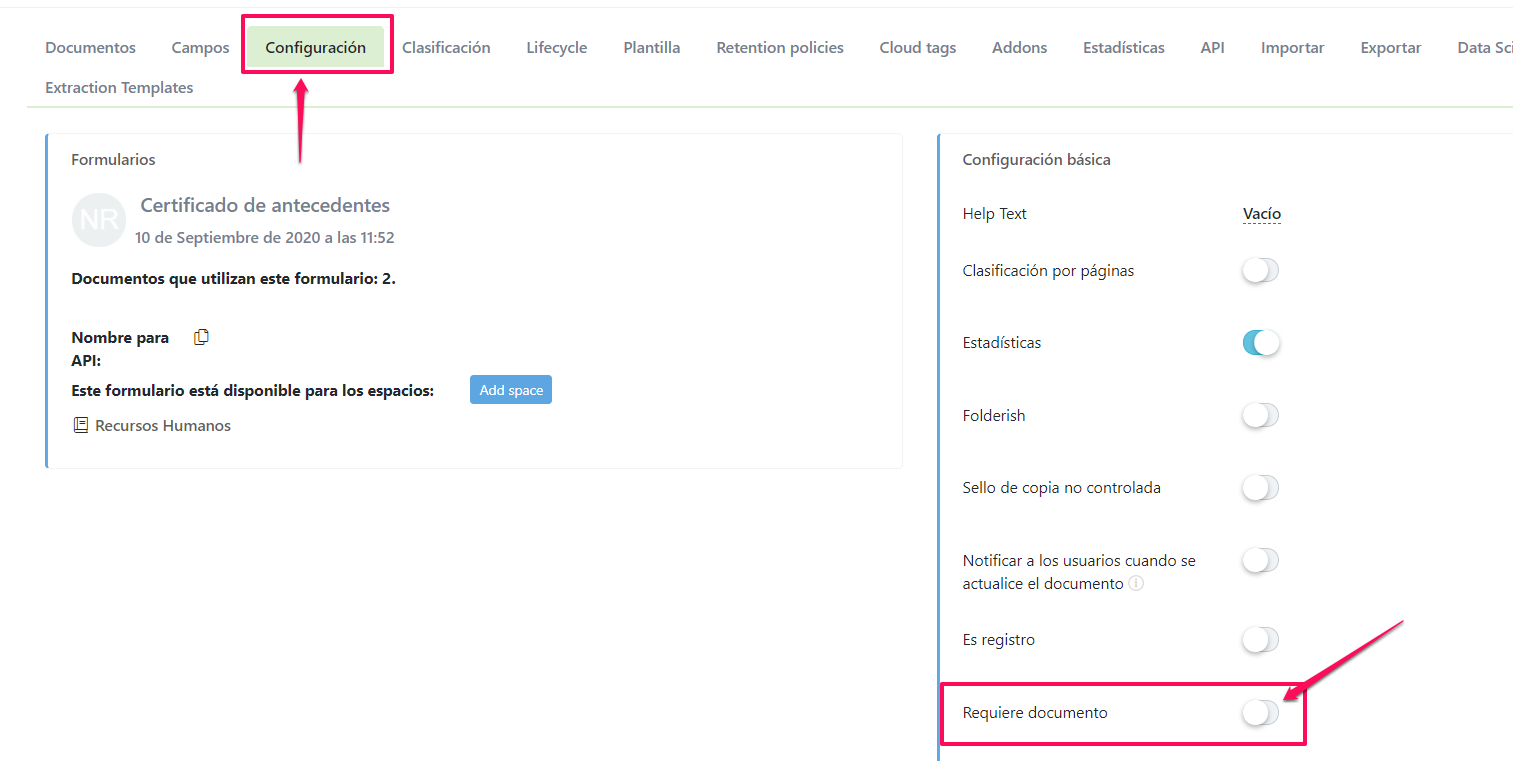The height and width of the screenshot is (761, 1513).
Task: Click the book icon beside Recursos Humanos
Action: [x=81, y=425]
